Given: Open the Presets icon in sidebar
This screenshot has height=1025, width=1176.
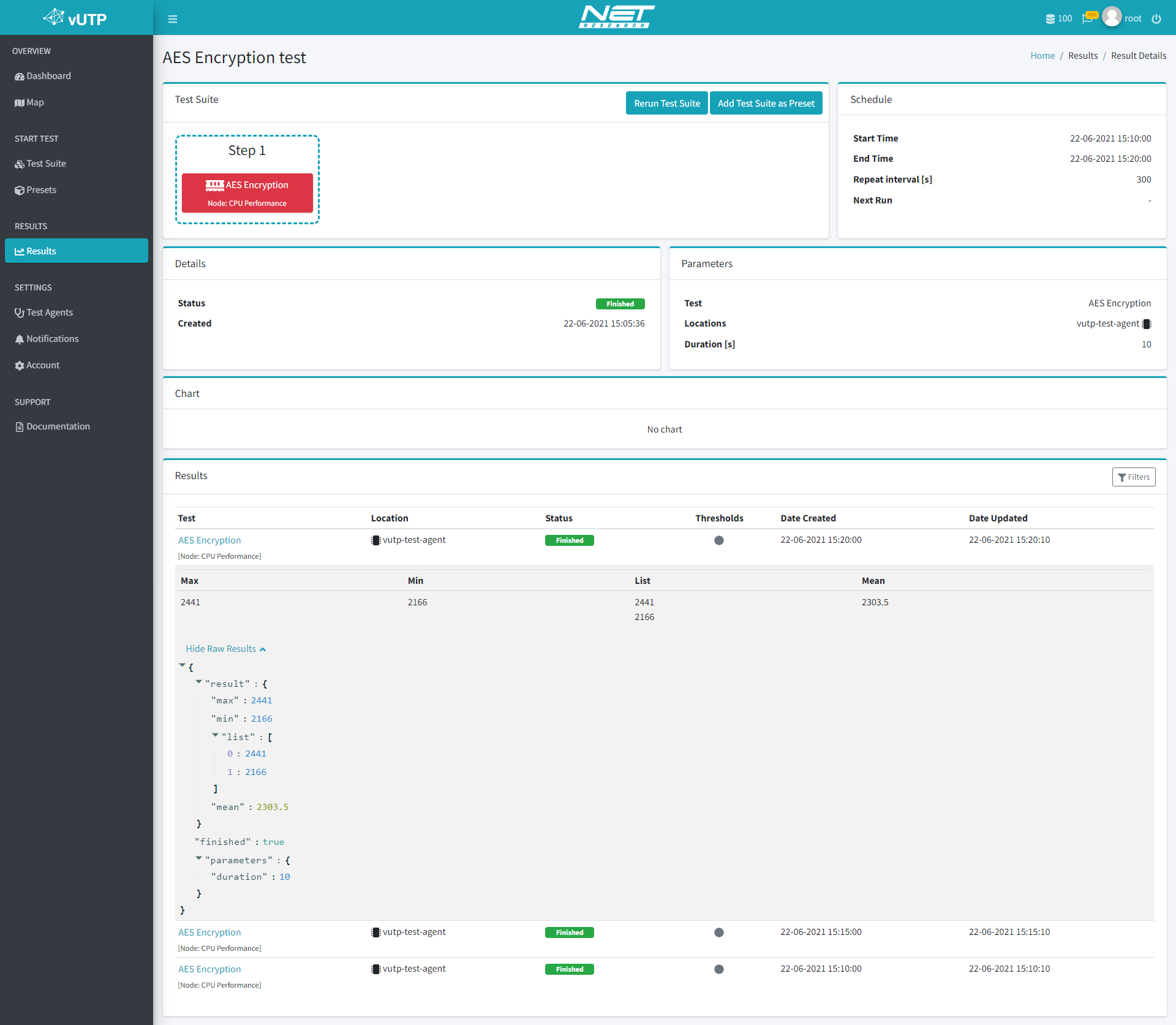Looking at the screenshot, I should 20,190.
